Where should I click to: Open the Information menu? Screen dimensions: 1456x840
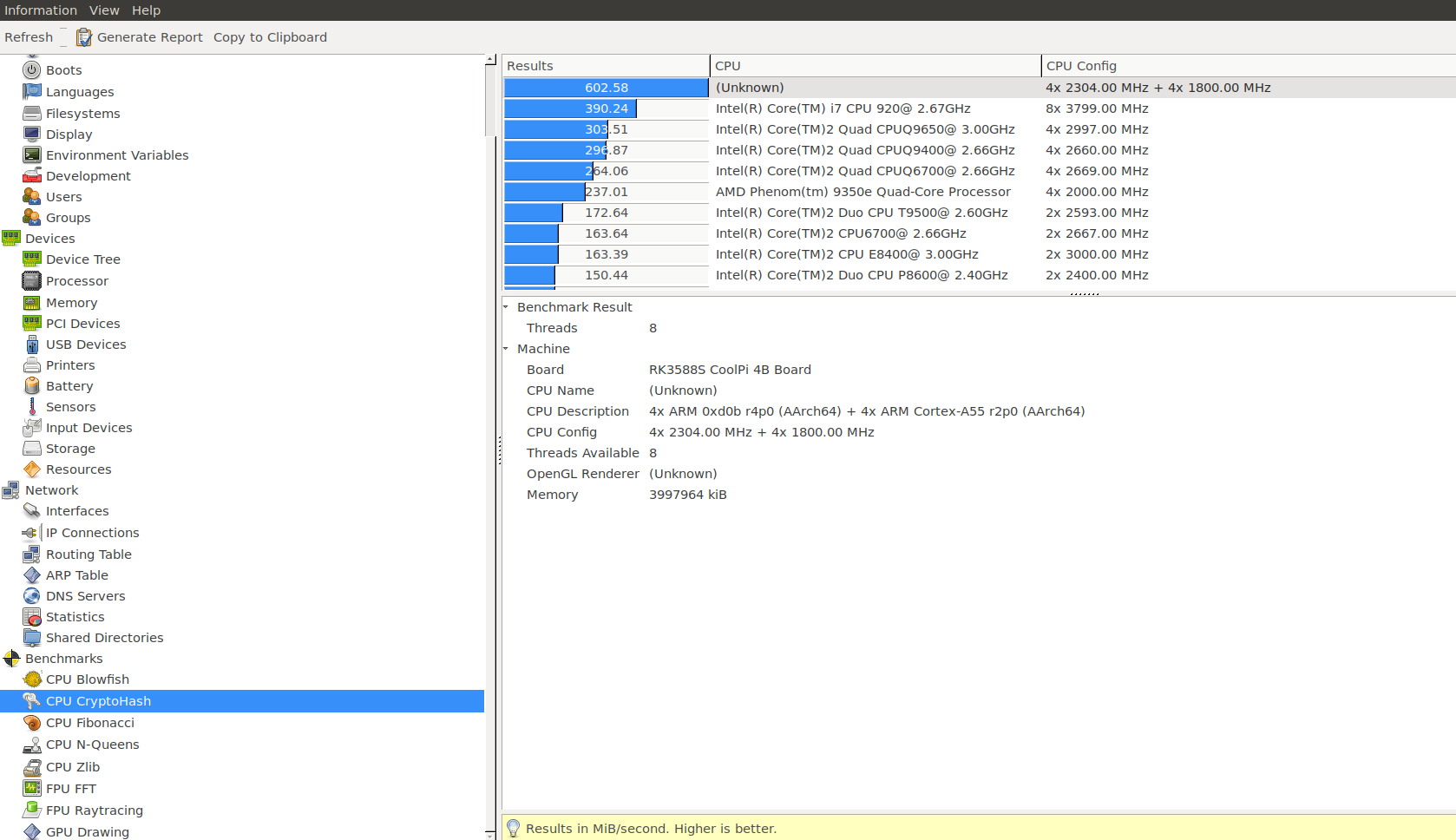(41, 10)
